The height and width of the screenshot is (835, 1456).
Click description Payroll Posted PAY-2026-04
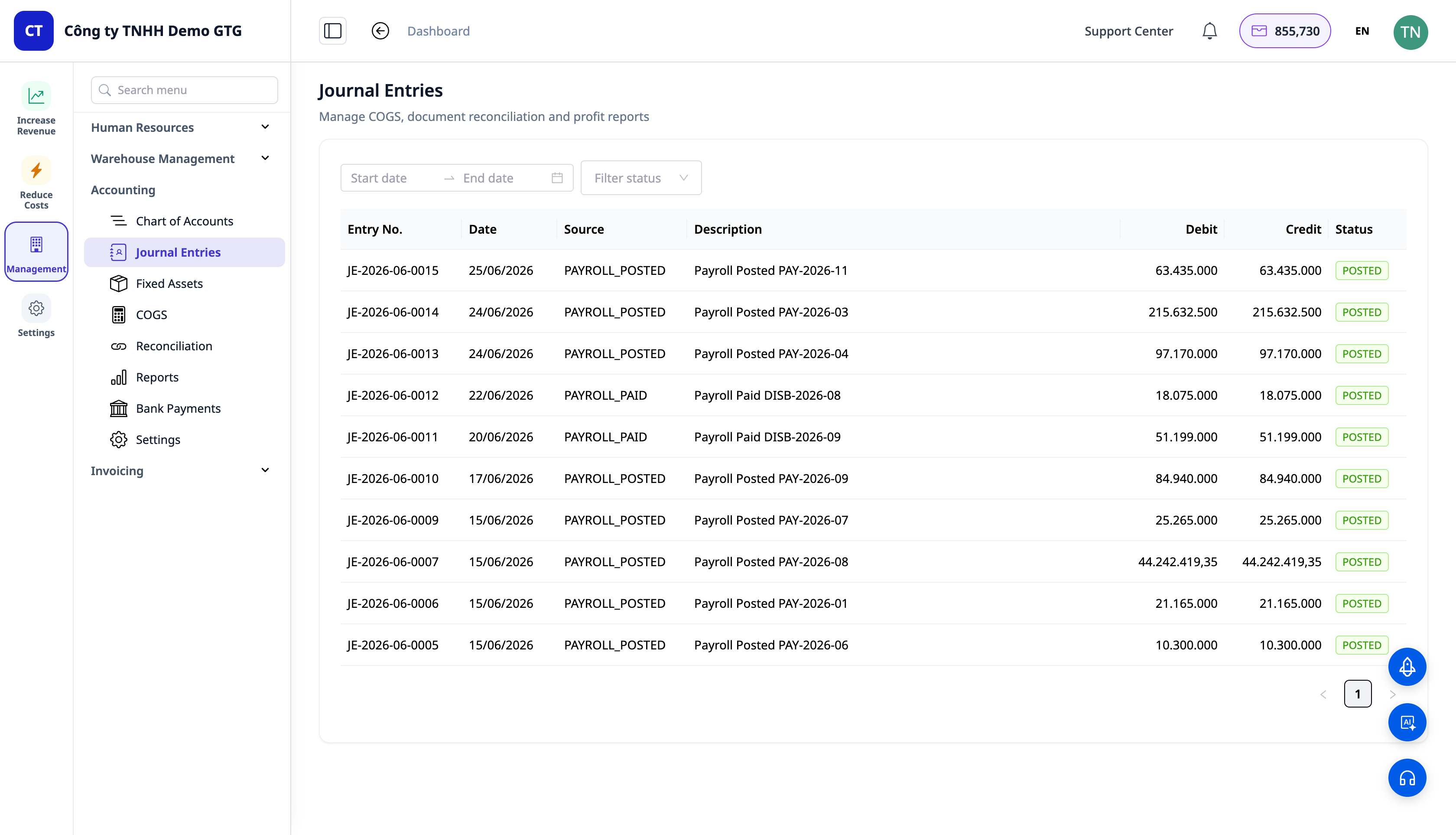coord(771,354)
